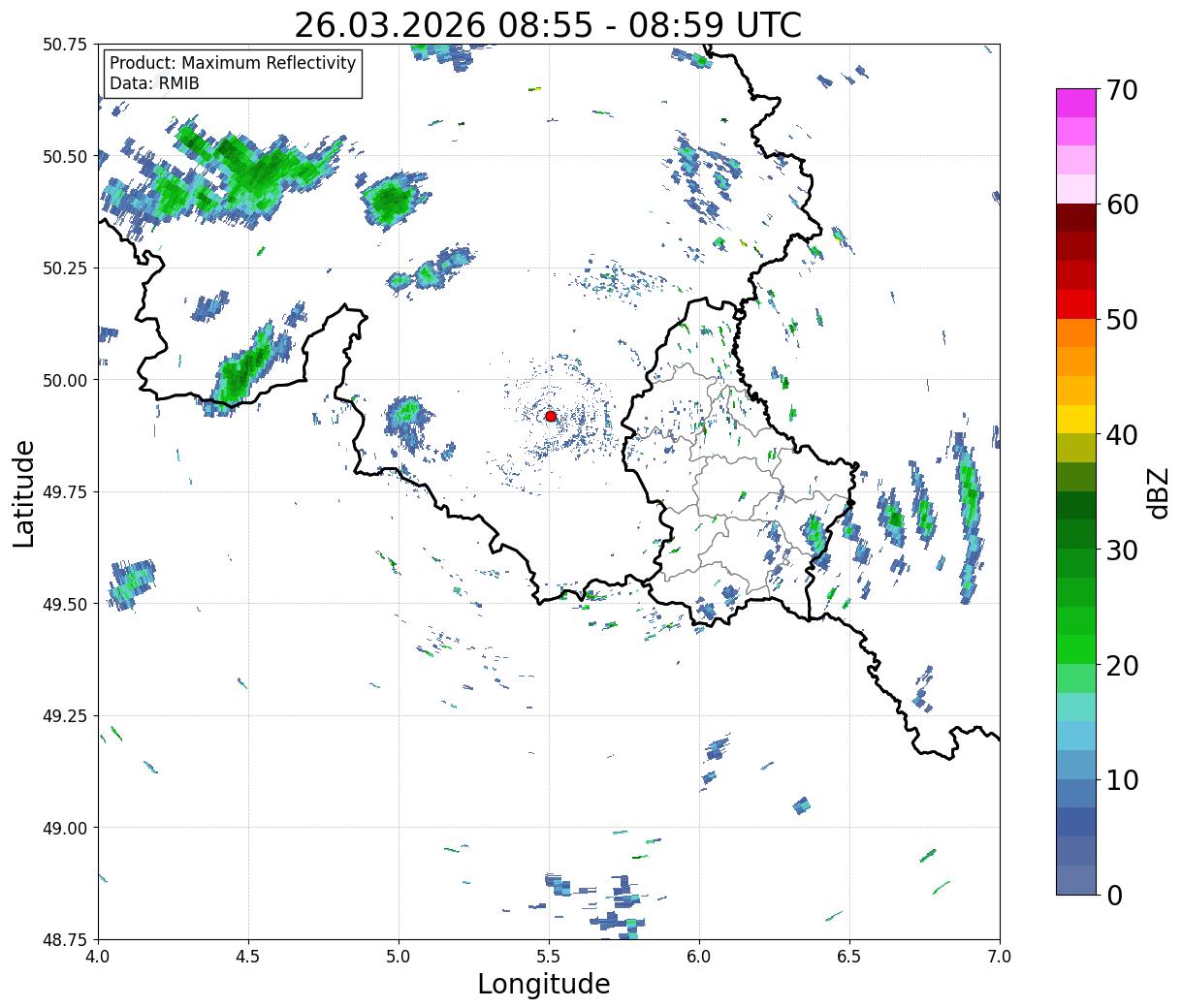Click the longitude tick label 5.0
This screenshot has width=1182, height=1008.
click(x=399, y=957)
